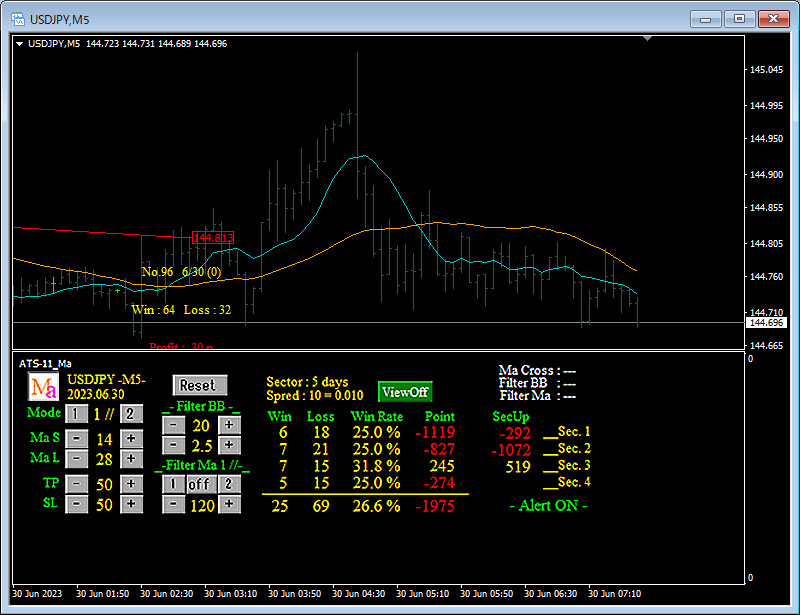This screenshot has height=615, width=800.
Task: Decrease Filter BB period 20
Action: (173, 425)
